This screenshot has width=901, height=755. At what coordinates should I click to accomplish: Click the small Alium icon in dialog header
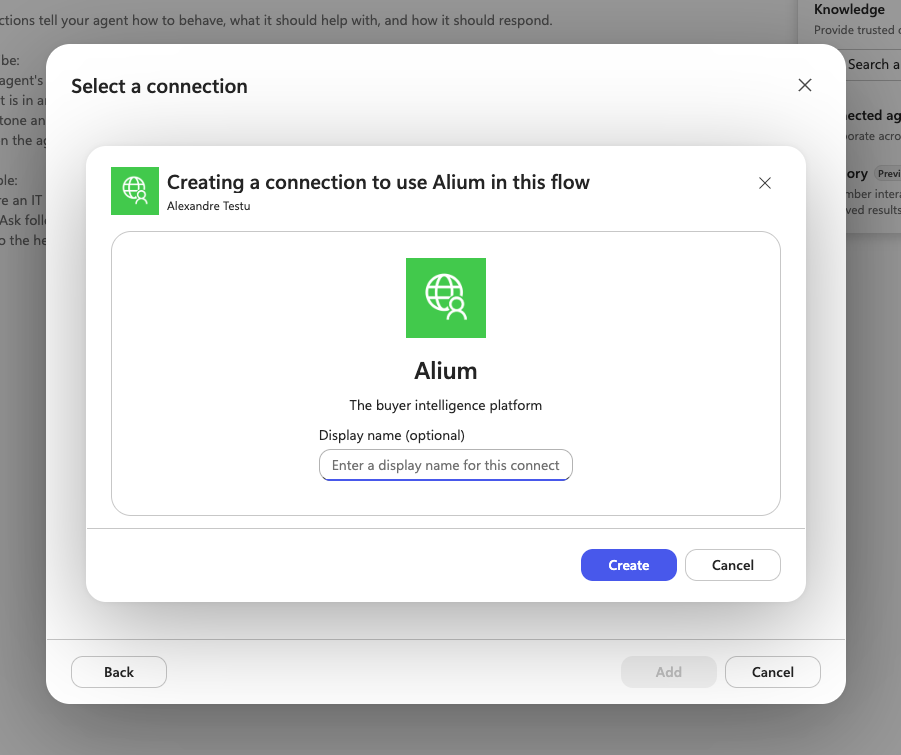(135, 191)
